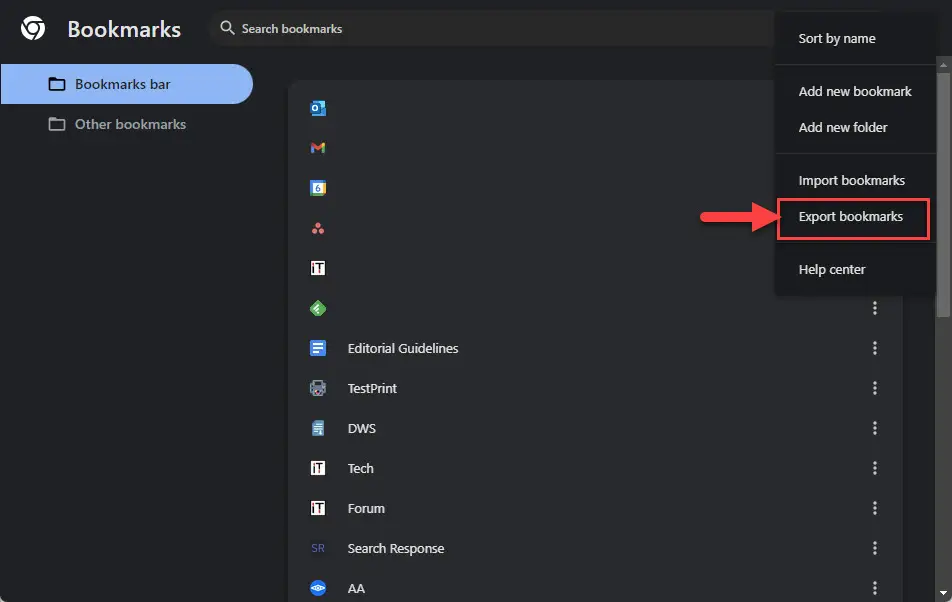Click the AA bookmark blue icon

318,589
